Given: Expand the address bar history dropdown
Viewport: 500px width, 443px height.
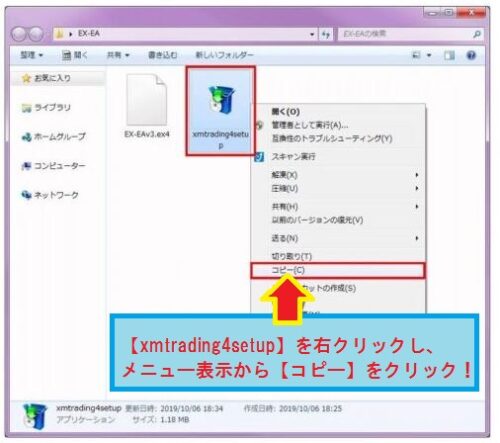Looking at the screenshot, I should pyautogui.click(x=312, y=34).
